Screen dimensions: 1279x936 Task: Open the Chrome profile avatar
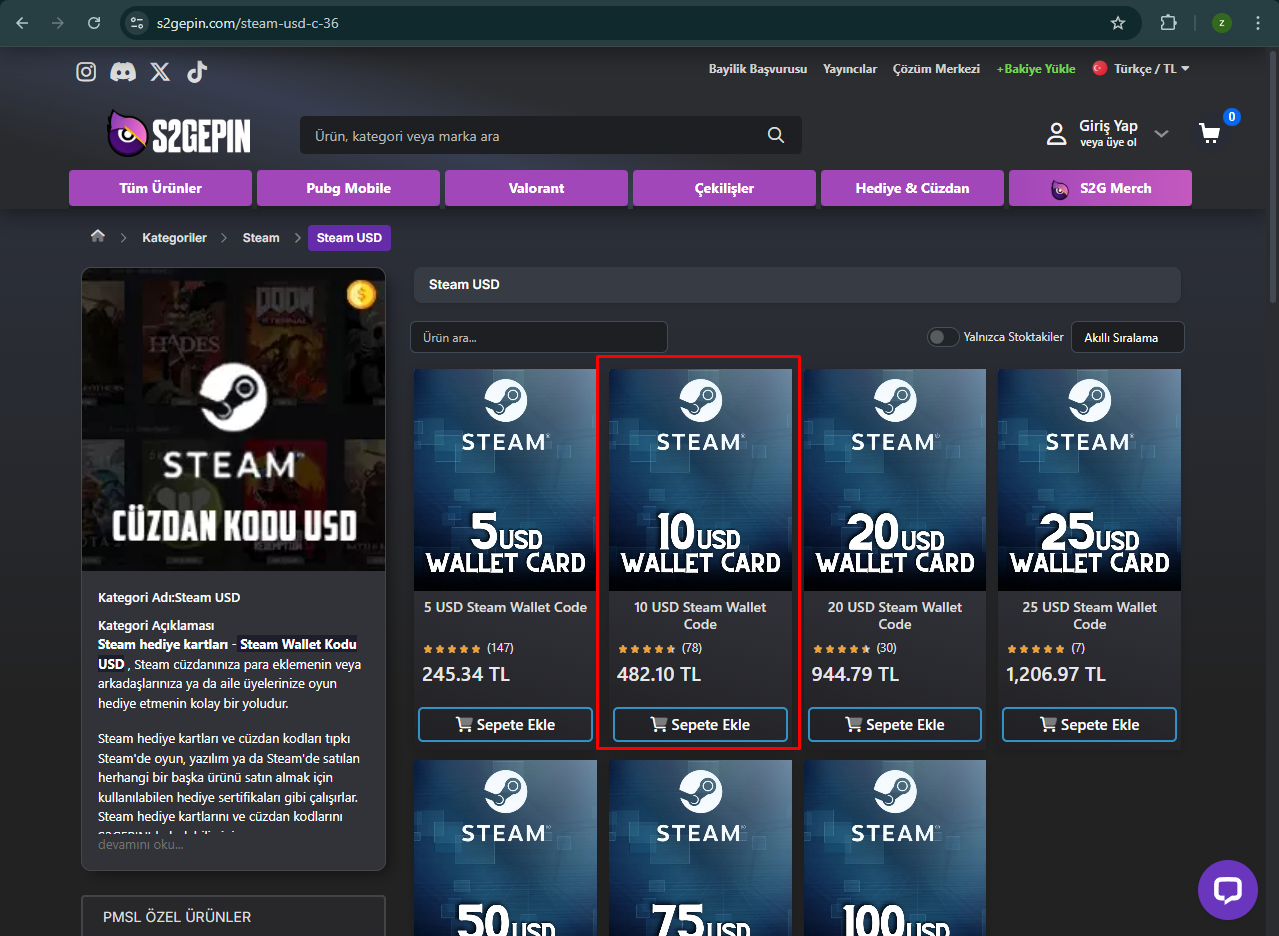coord(1221,22)
